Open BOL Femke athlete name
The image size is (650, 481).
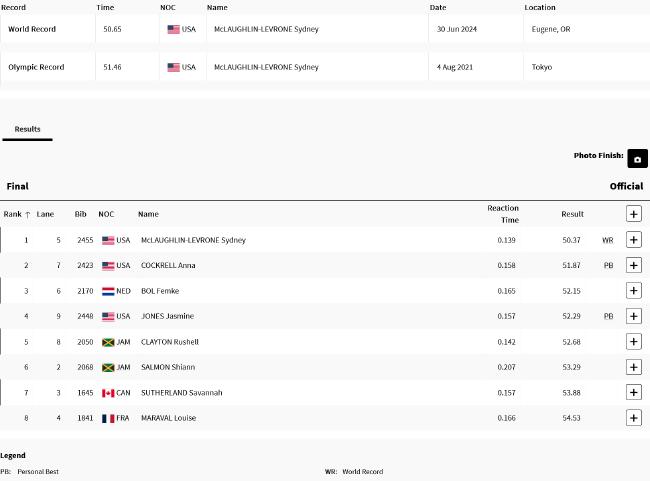160,291
